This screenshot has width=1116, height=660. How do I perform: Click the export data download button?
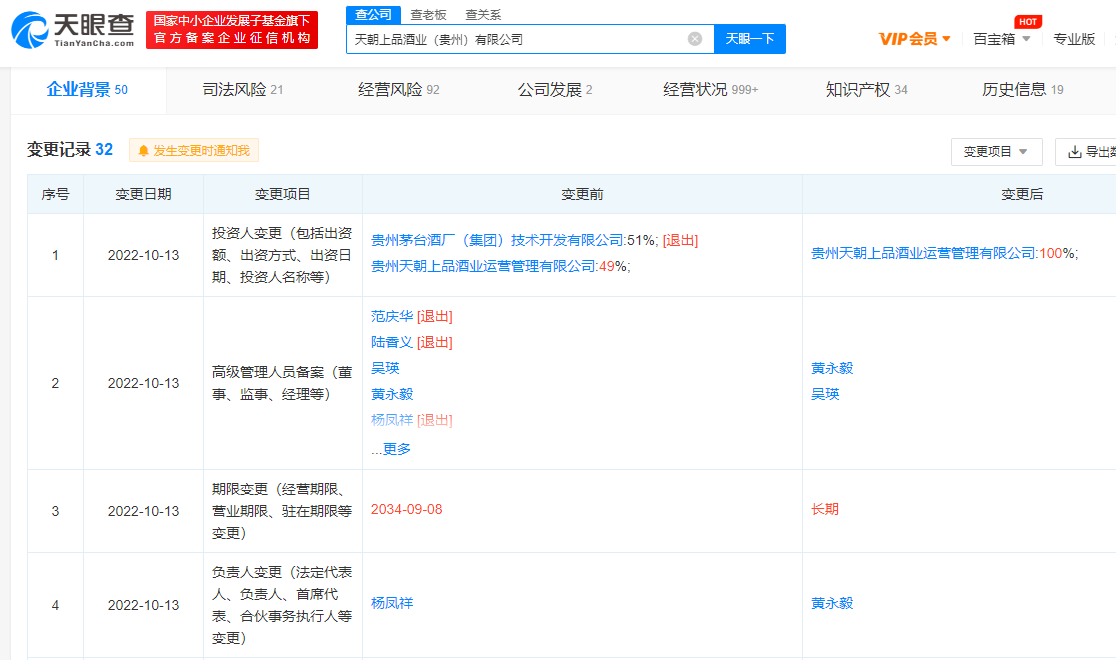[x=1088, y=152]
